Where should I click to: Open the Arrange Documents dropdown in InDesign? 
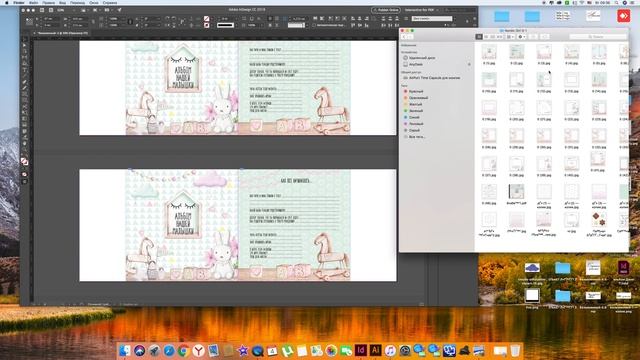[x=108, y=10]
